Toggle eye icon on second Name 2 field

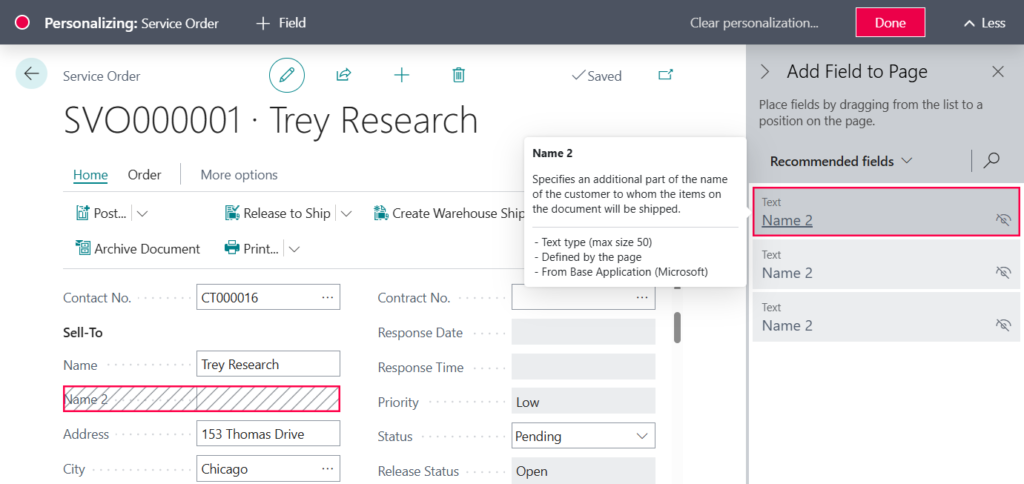click(x=1003, y=272)
